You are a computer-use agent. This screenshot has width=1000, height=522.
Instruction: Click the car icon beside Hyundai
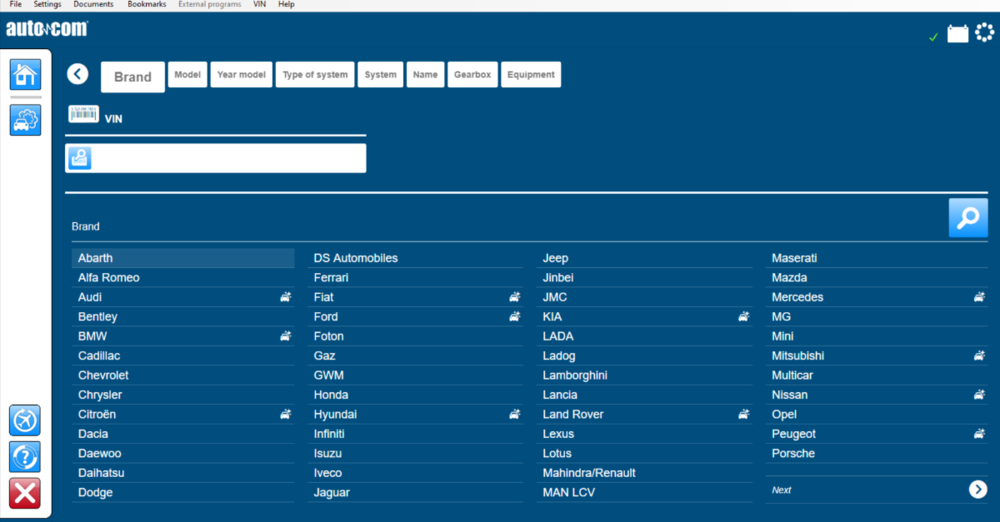[x=515, y=414]
